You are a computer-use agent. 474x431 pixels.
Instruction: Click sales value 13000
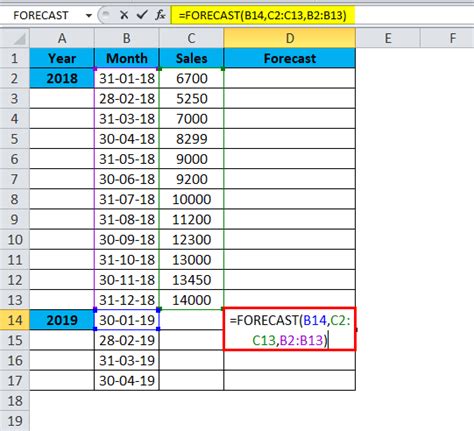(x=191, y=260)
